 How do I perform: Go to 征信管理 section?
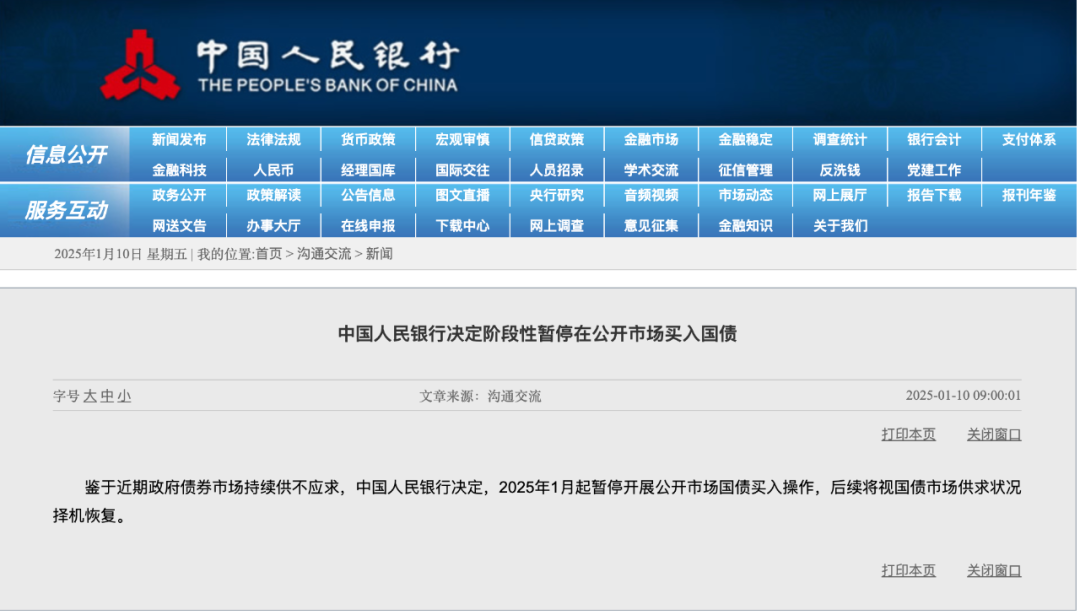coord(745,170)
